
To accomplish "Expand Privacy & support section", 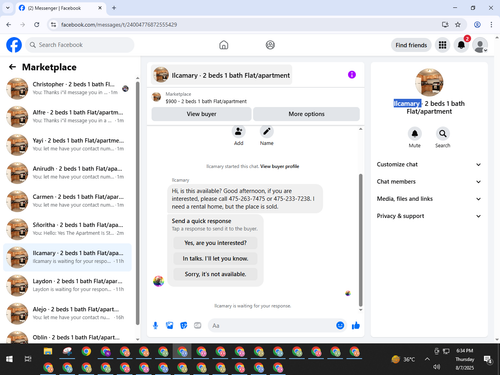I will point(429,216).
